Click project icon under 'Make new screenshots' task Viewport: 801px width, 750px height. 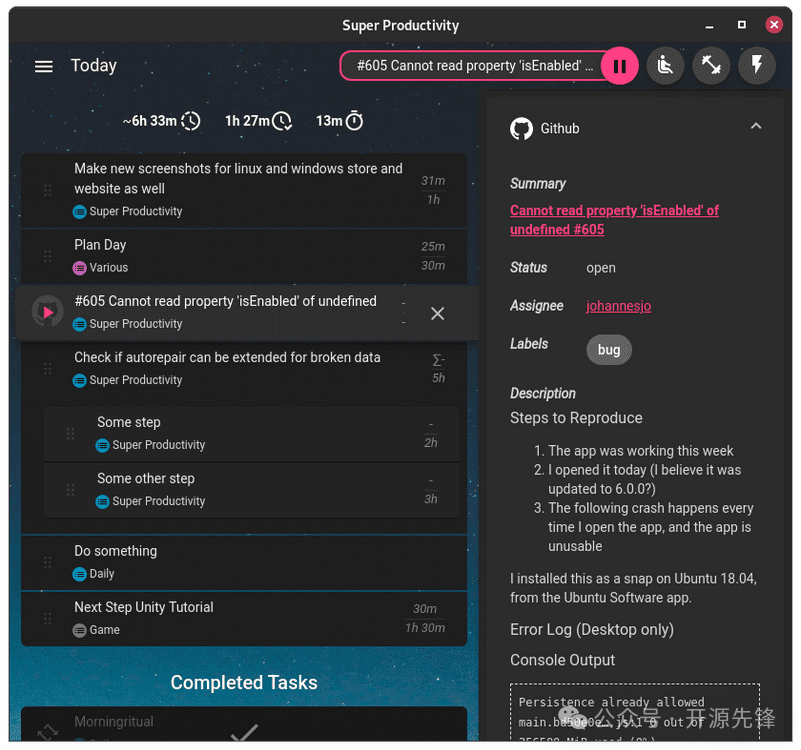click(x=80, y=212)
